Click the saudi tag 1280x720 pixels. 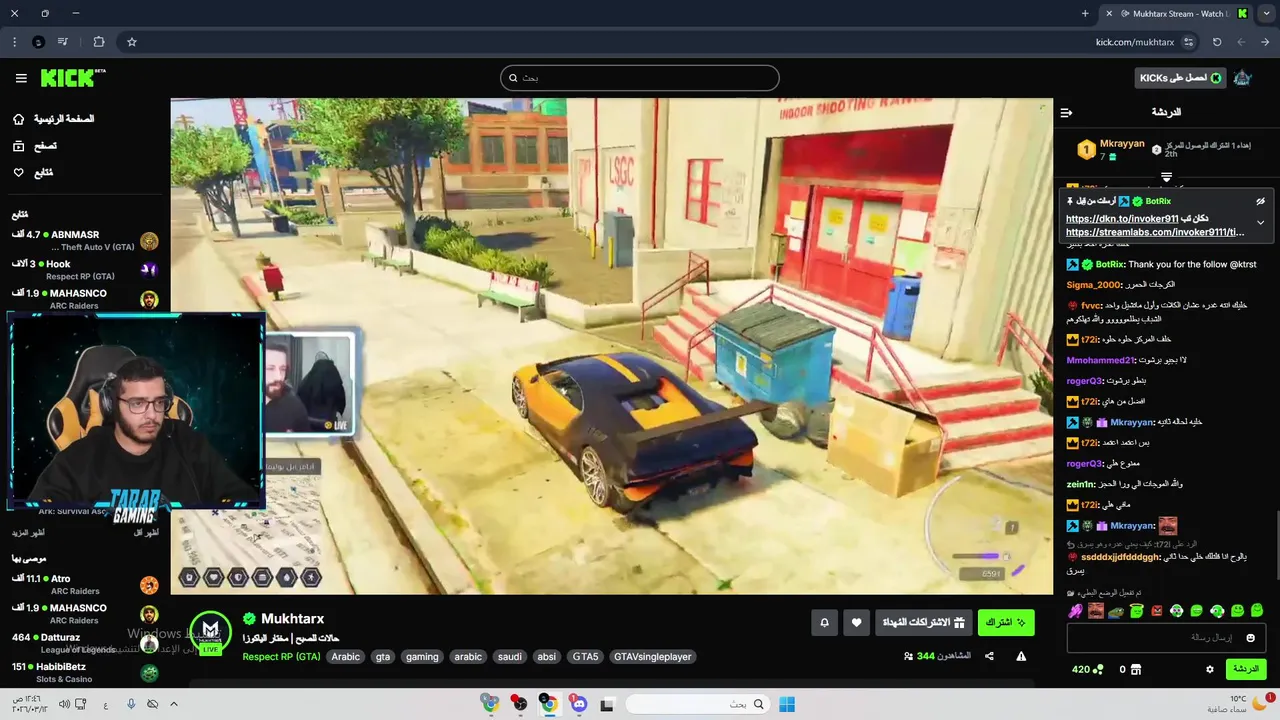tap(509, 657)
